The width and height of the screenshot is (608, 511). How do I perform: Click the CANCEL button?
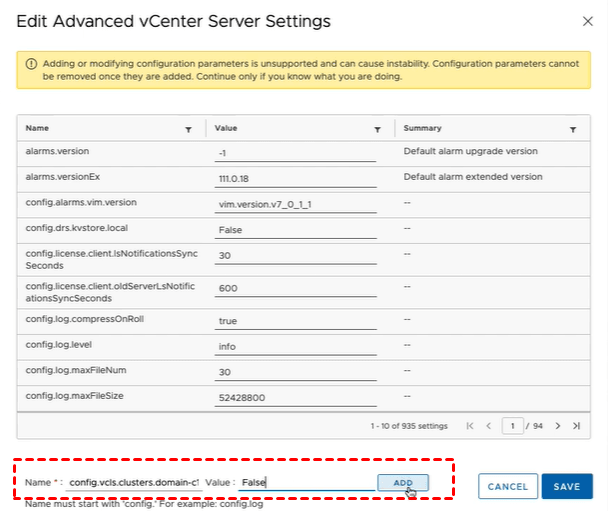click(x=508, y=486)
